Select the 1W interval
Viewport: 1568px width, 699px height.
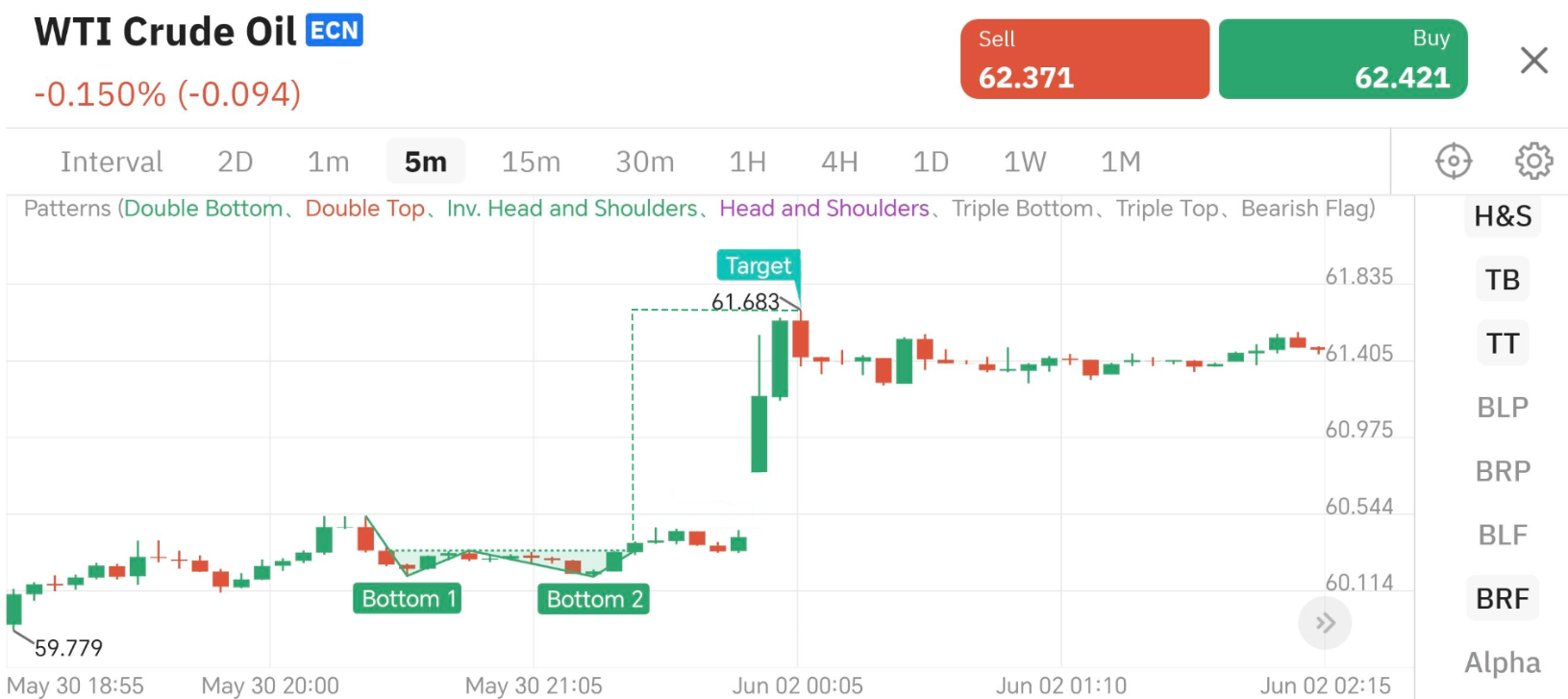point(1023,162)
